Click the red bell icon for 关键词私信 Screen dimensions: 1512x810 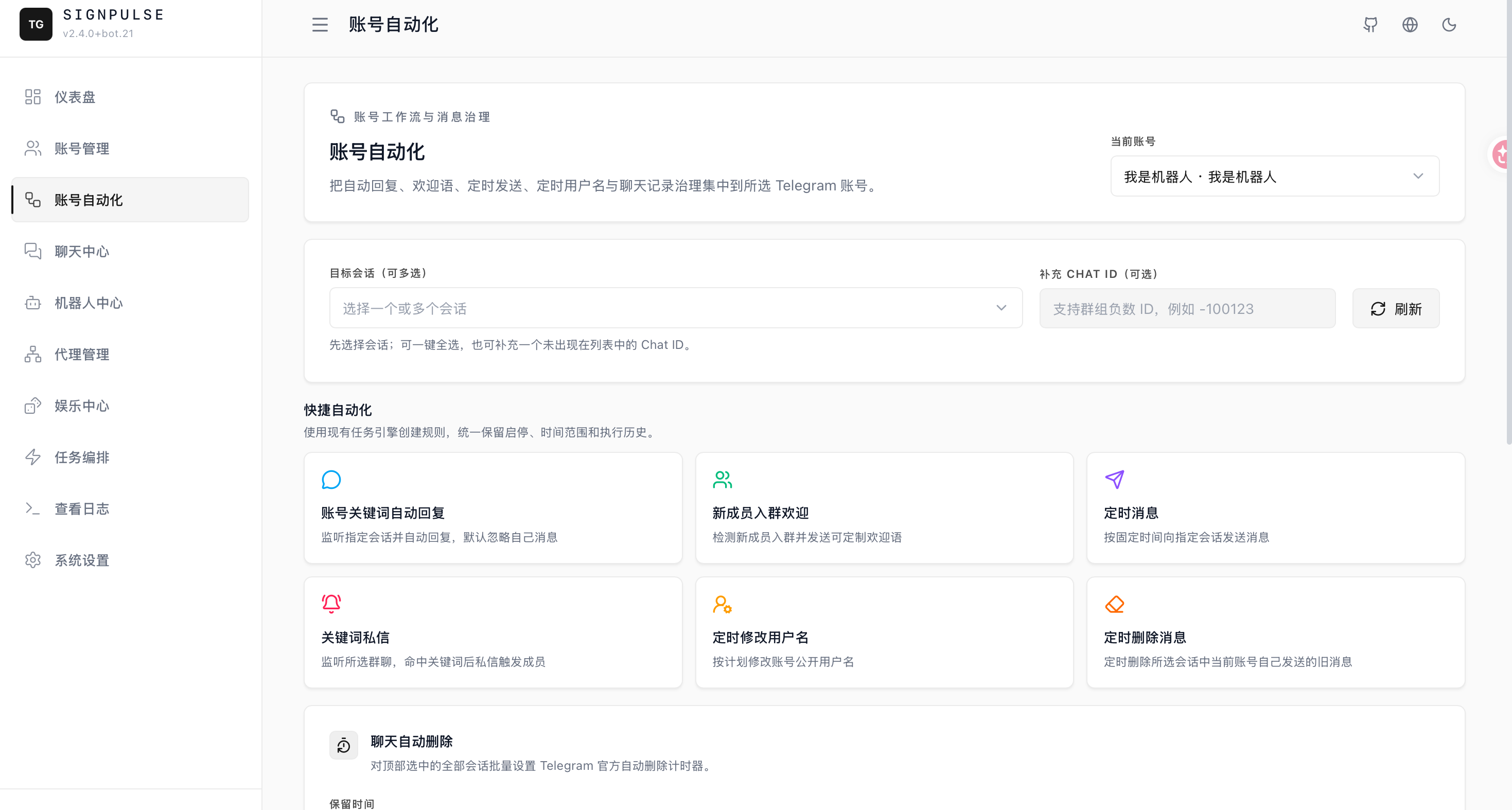click(331, 604)
